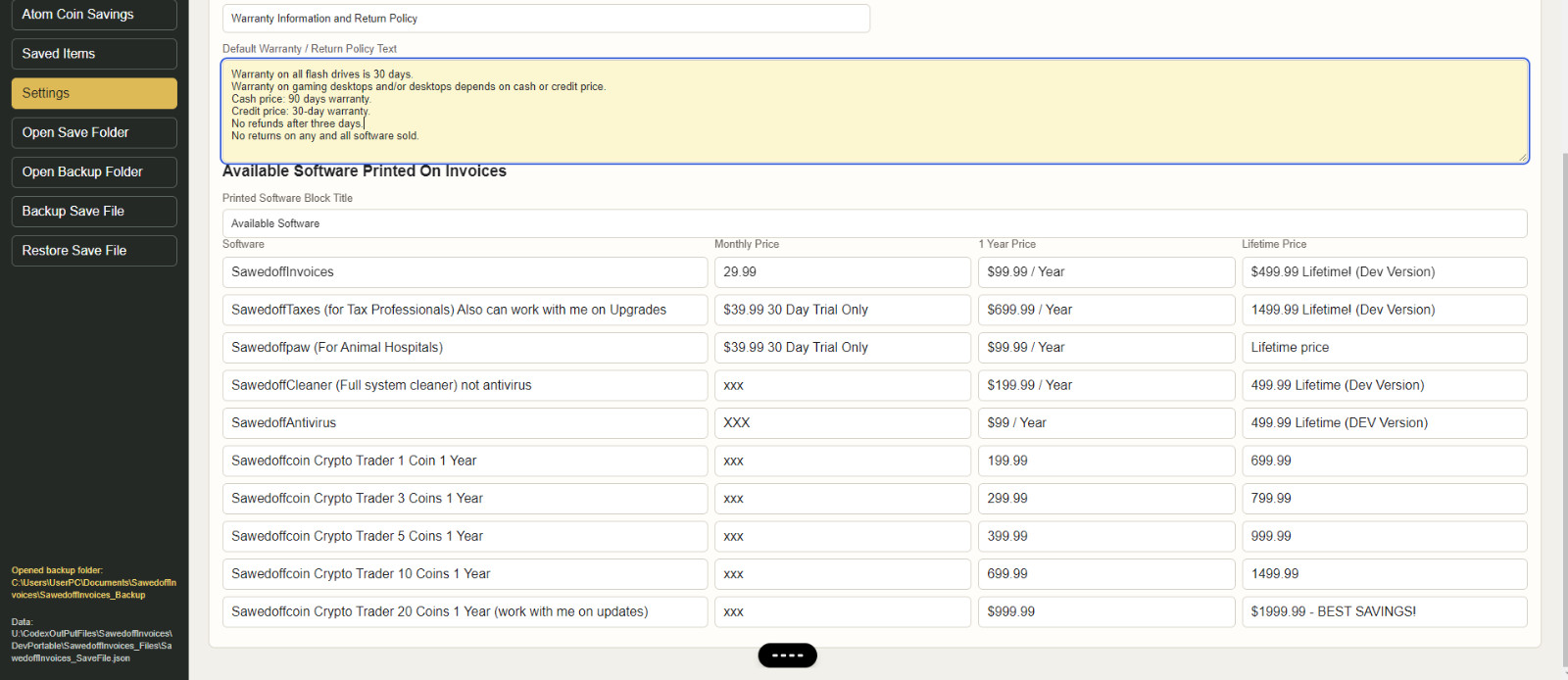The image size is (1568, 680).
Task: Edit Crypto Trader 10 Coins name field
Action: tap(465, 574)
